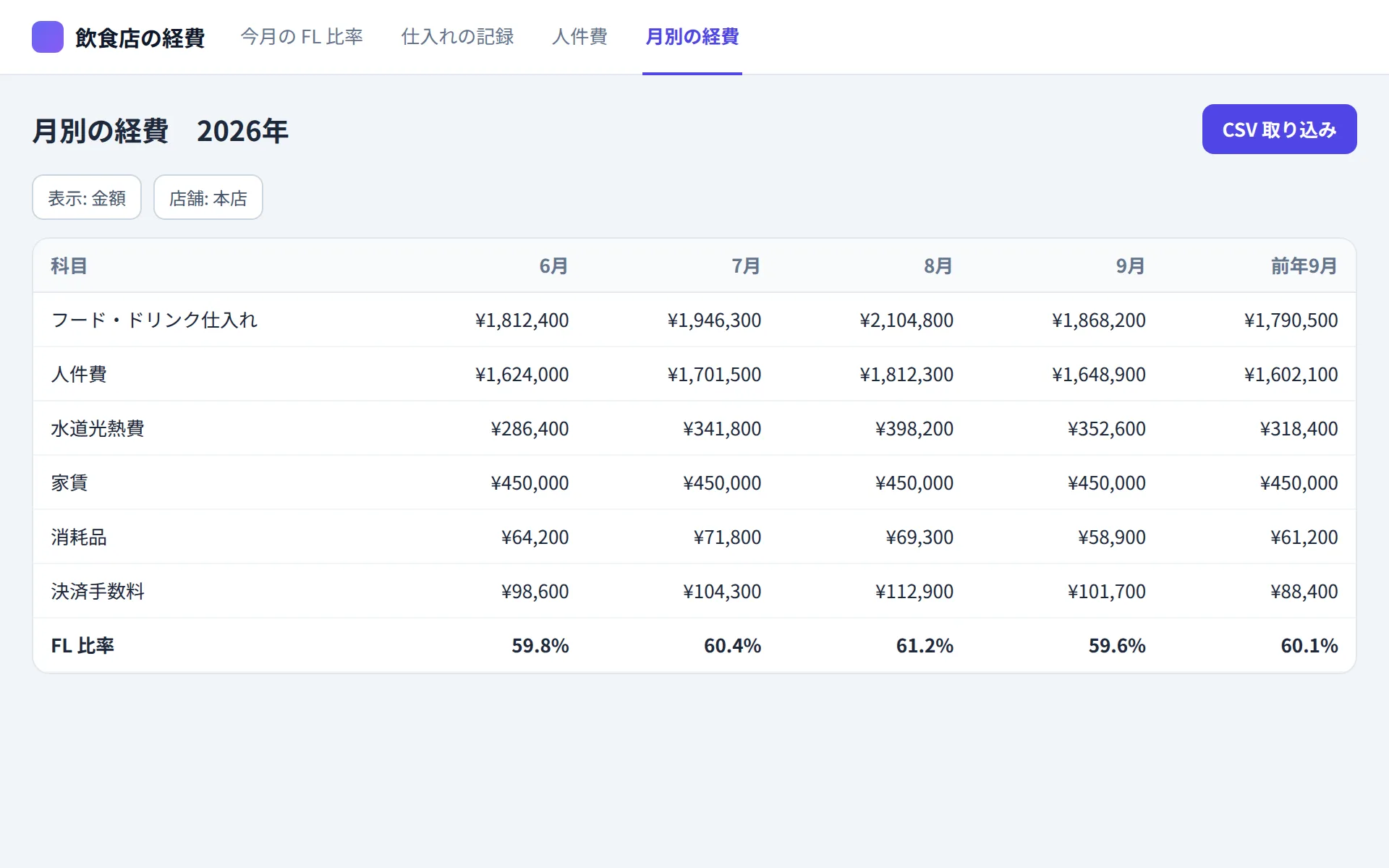1389x868 pixels.
Task: Click the 月別の経費 2026年 page heading
Action: 160,131
